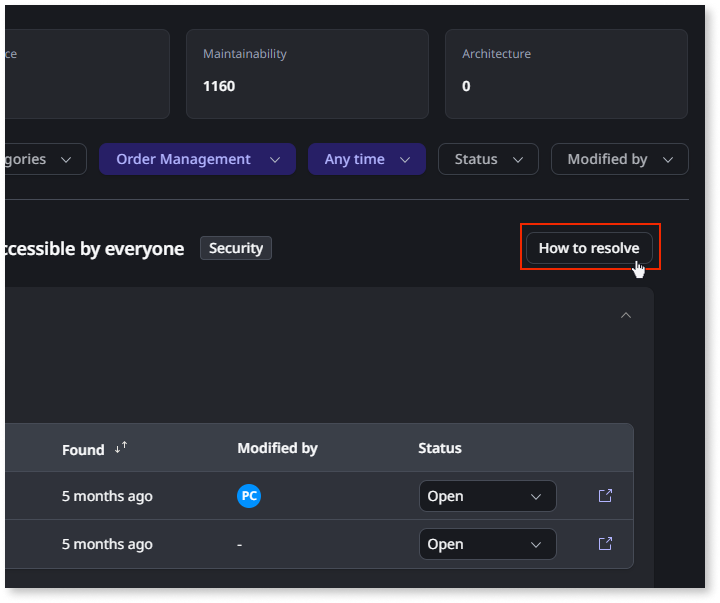The image size is (720, 603).
Task: Change the second row's Open status
Action: click(487, 544)
